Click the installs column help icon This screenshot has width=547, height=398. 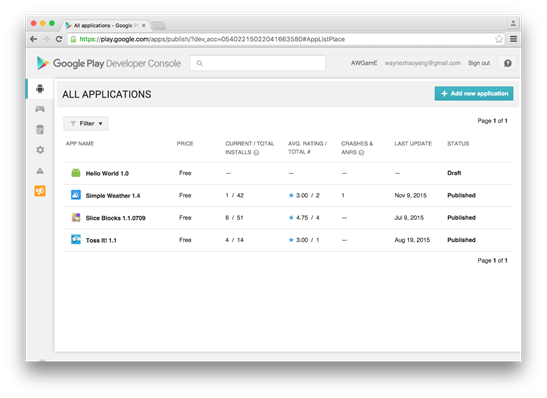tap(256, 152)
